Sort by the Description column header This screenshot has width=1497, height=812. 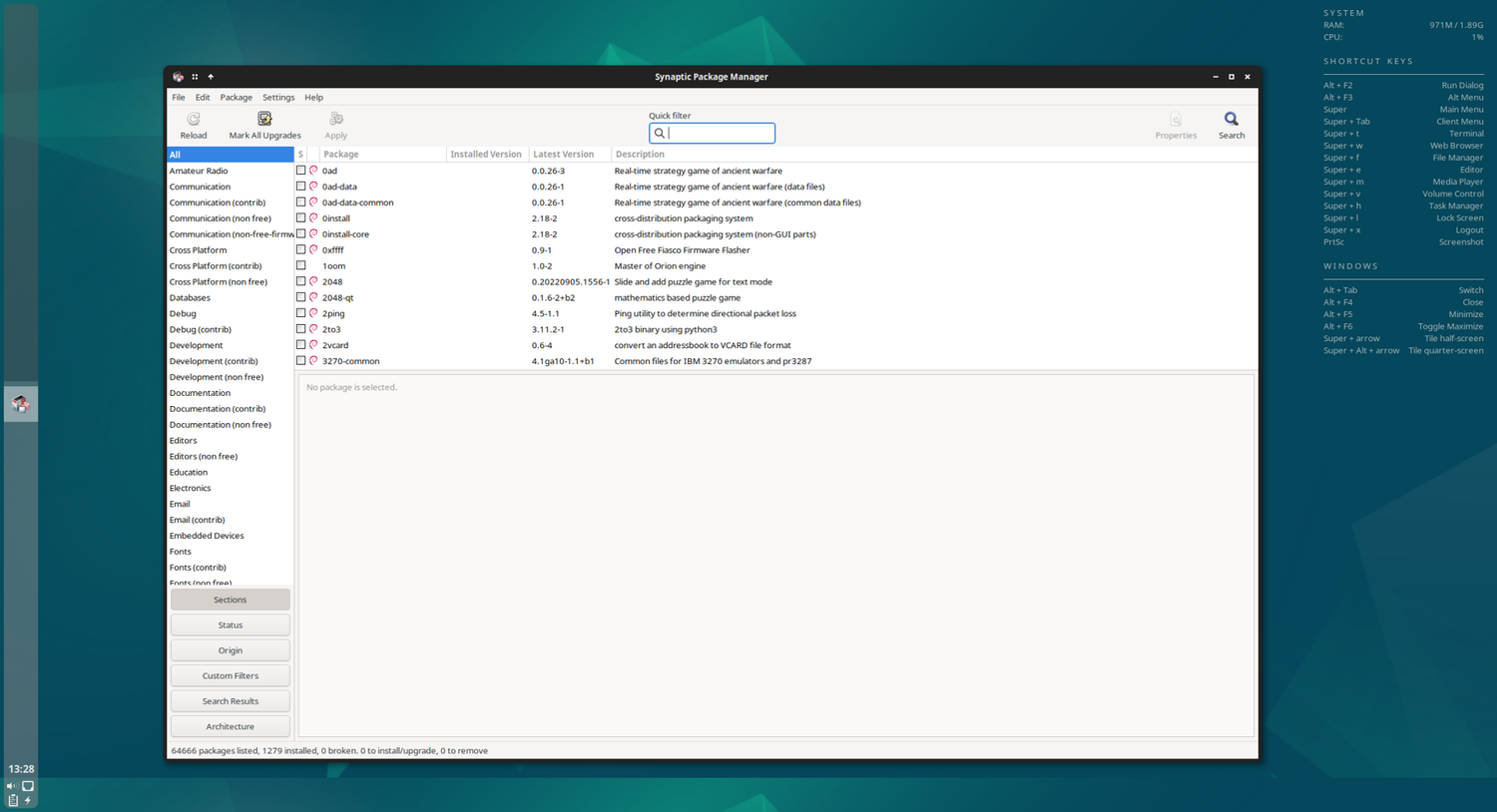click(x=933, y=154)
